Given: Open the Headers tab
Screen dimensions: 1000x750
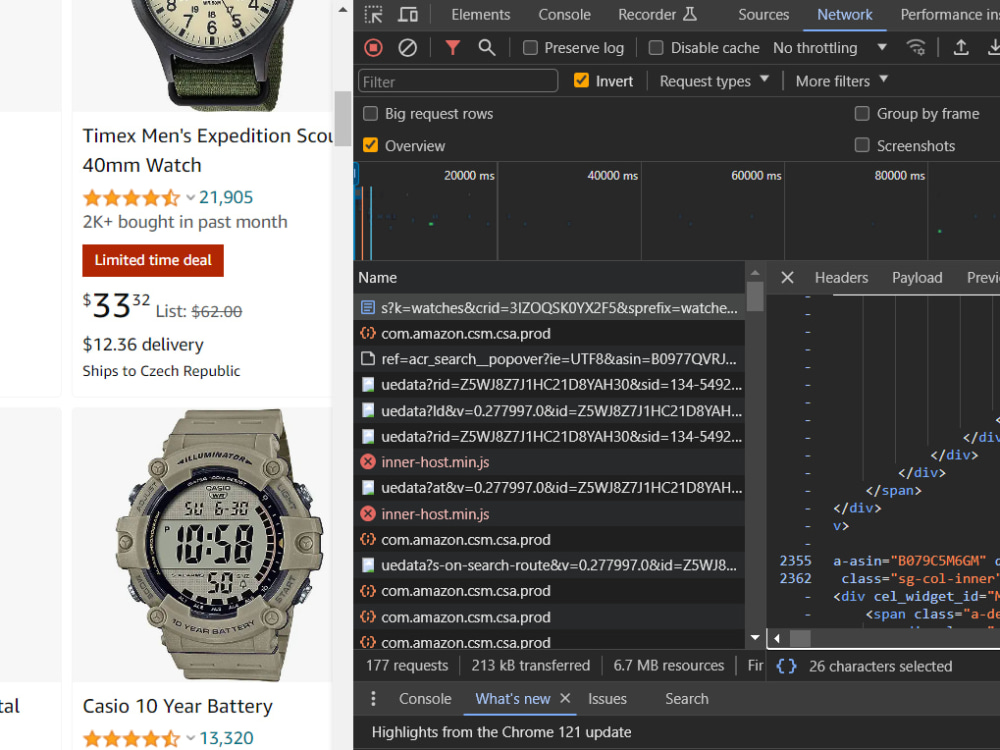Looking at the screenshot, I should pos(841,277).
